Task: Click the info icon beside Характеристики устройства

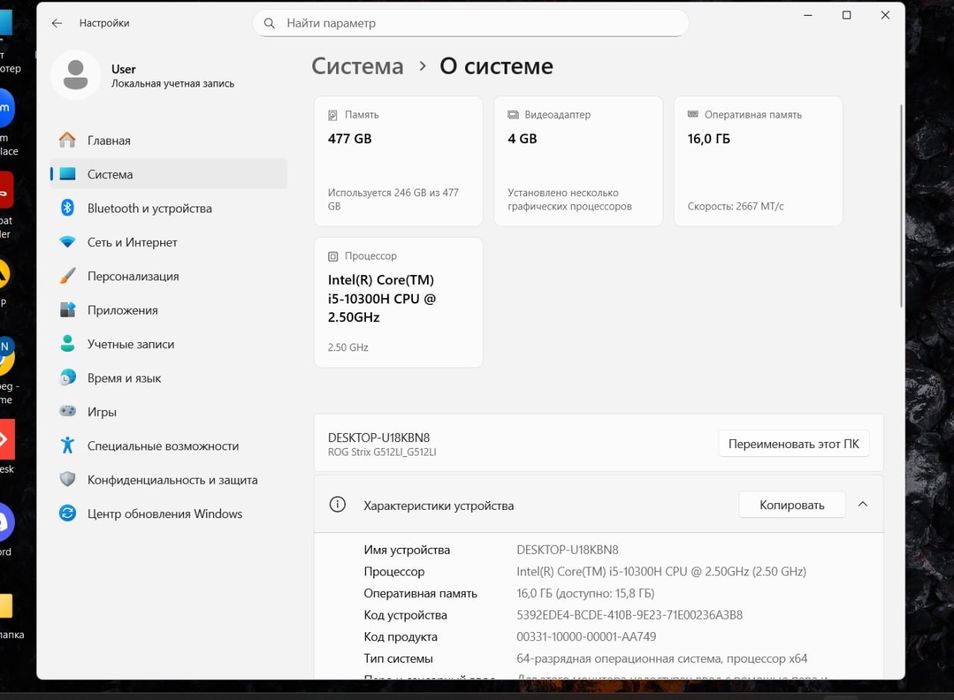Action: (337, 505)
